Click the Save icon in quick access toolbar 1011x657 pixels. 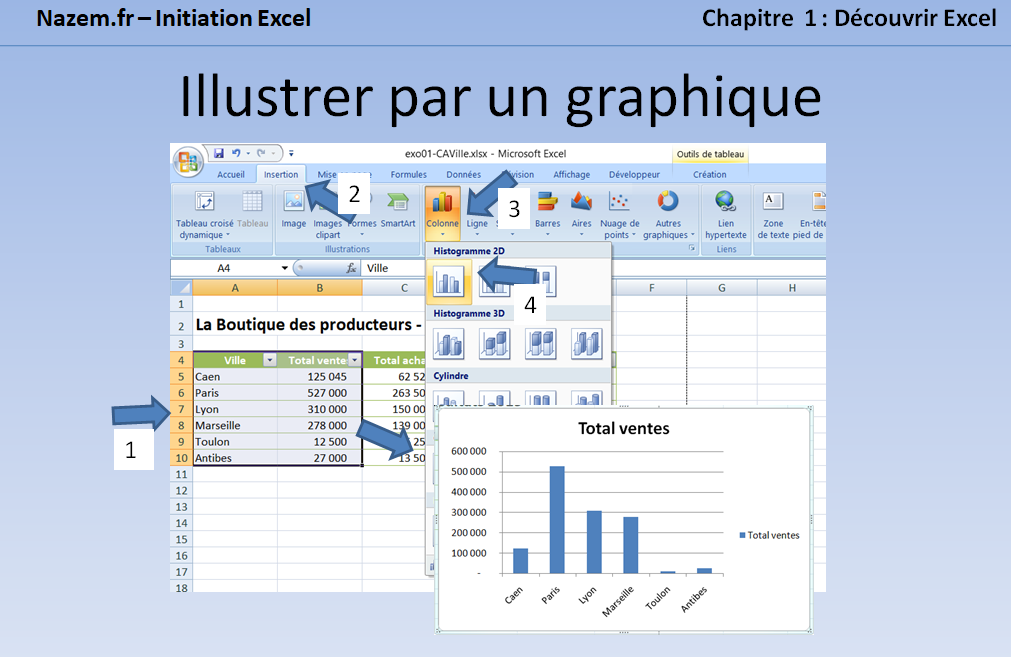pyautogui.click(x=219, y=154)
